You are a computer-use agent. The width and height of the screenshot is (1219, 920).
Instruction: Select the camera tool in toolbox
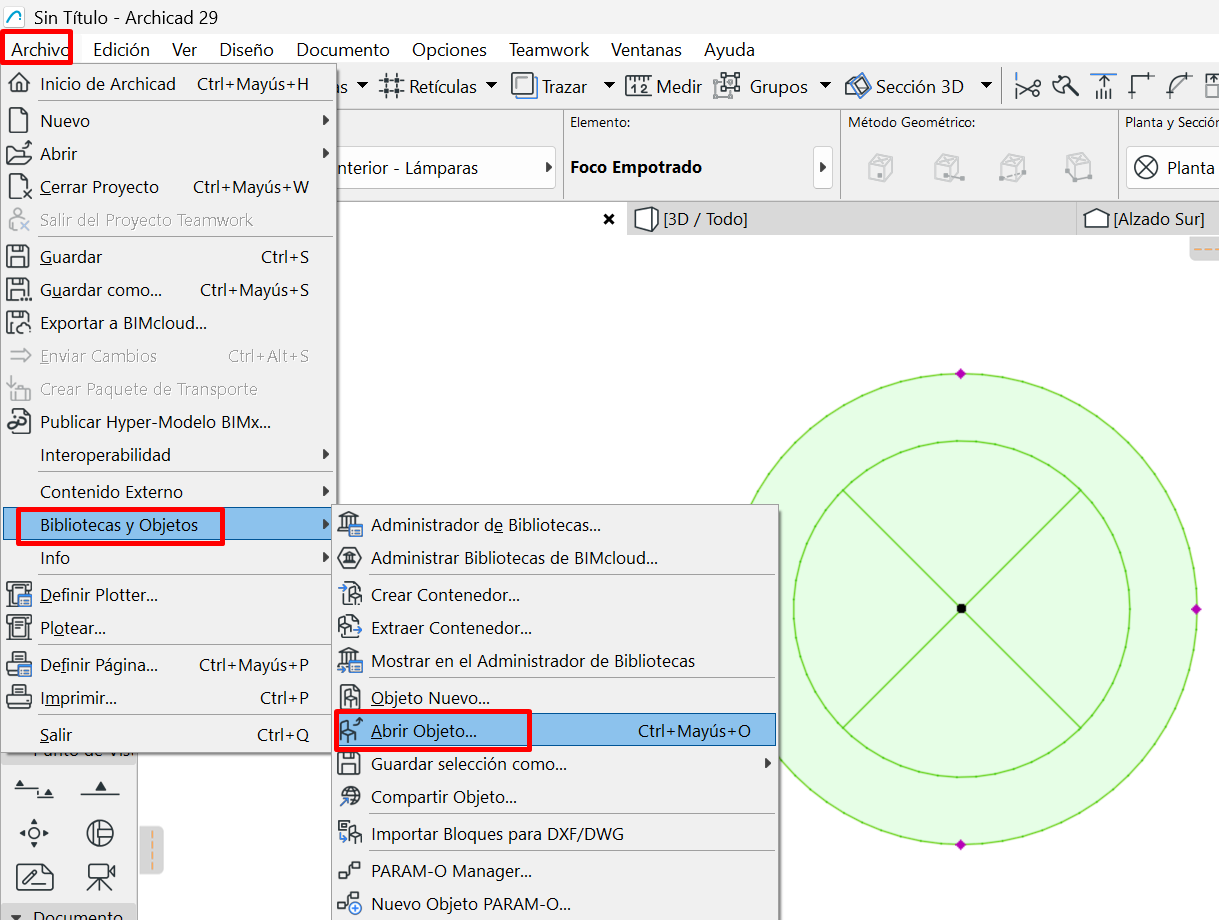pos(100,877)
